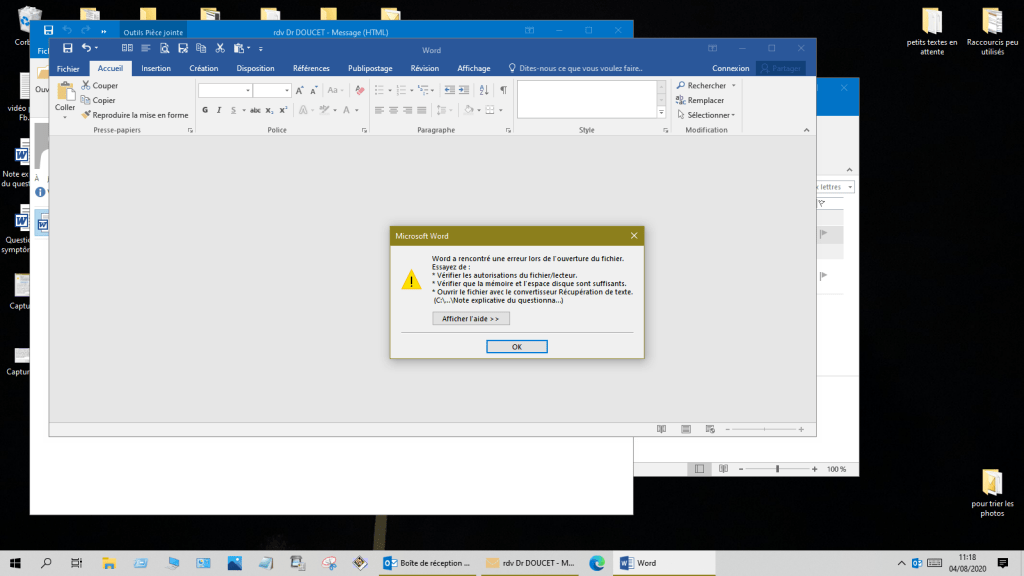This screenshot has height=576, width=1024.
Task: Click Copier in the Presse-papiers group
Action: tap(98, 100)
